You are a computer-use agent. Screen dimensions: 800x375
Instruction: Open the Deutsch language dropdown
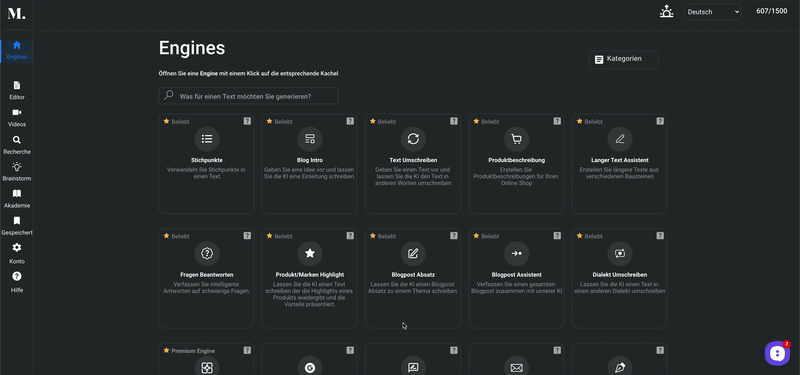712,12
